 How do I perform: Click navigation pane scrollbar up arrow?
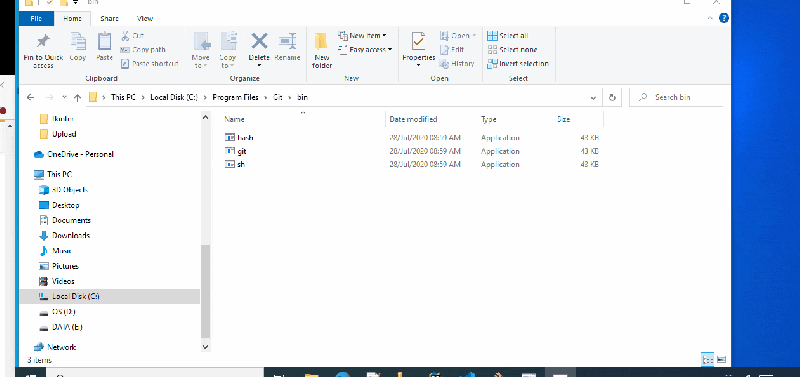click(x=206, y=117)
